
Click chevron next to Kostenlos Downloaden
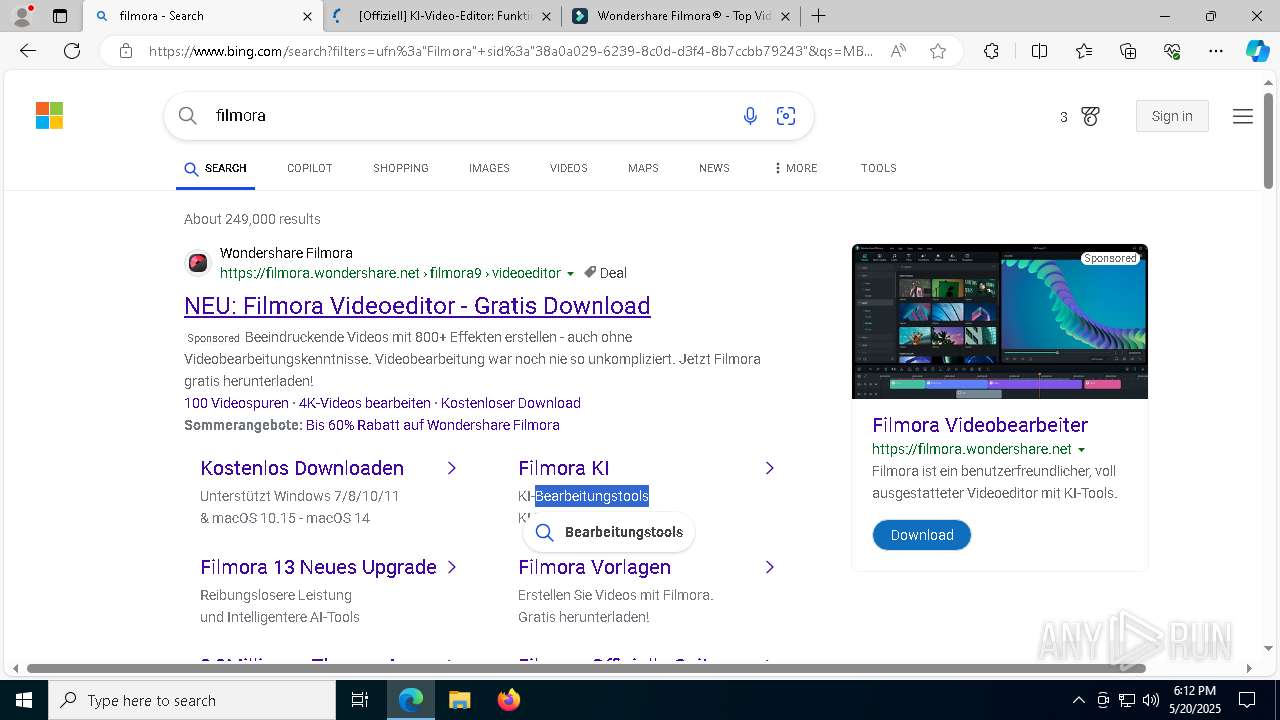(452, 468)
